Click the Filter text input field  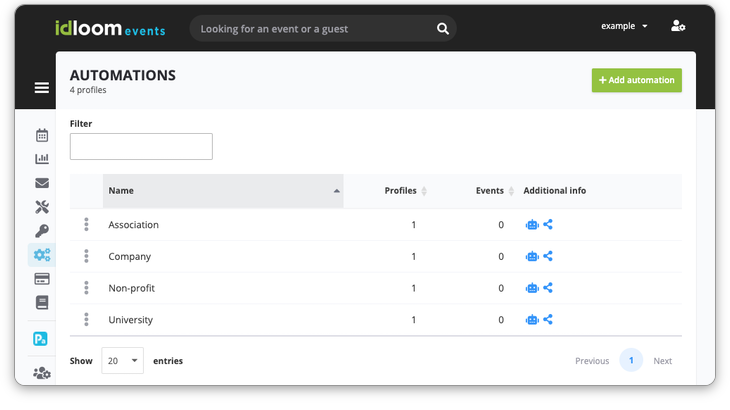tap(141, 147)
